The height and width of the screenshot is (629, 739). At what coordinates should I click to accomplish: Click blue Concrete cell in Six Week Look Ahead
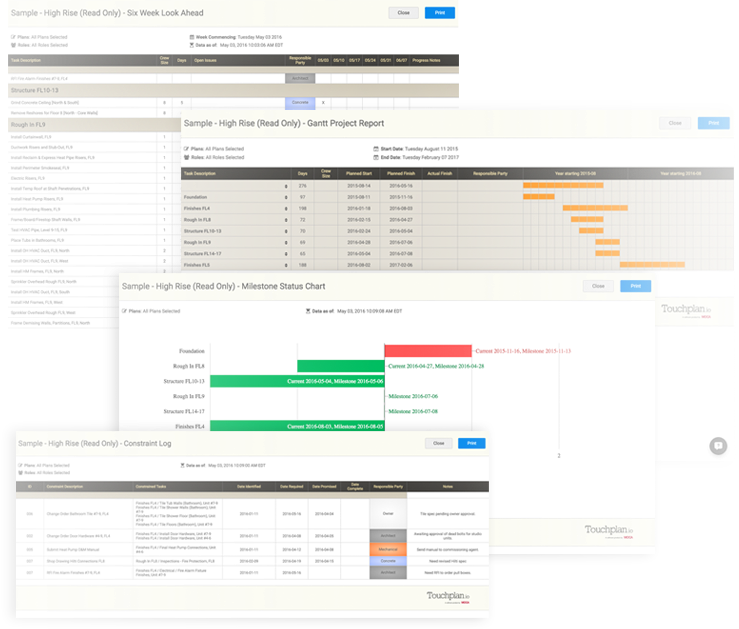click(x=300, y=102)
